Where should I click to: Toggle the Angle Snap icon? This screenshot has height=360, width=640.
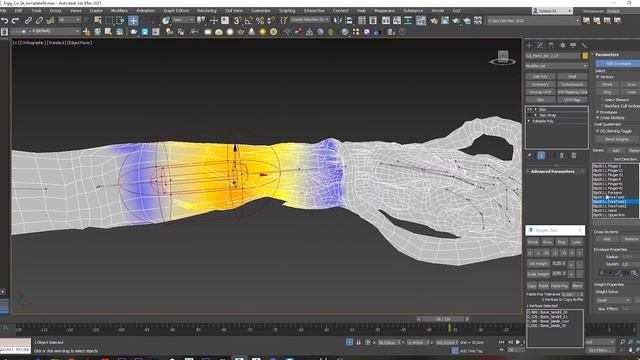click(249, 20)
